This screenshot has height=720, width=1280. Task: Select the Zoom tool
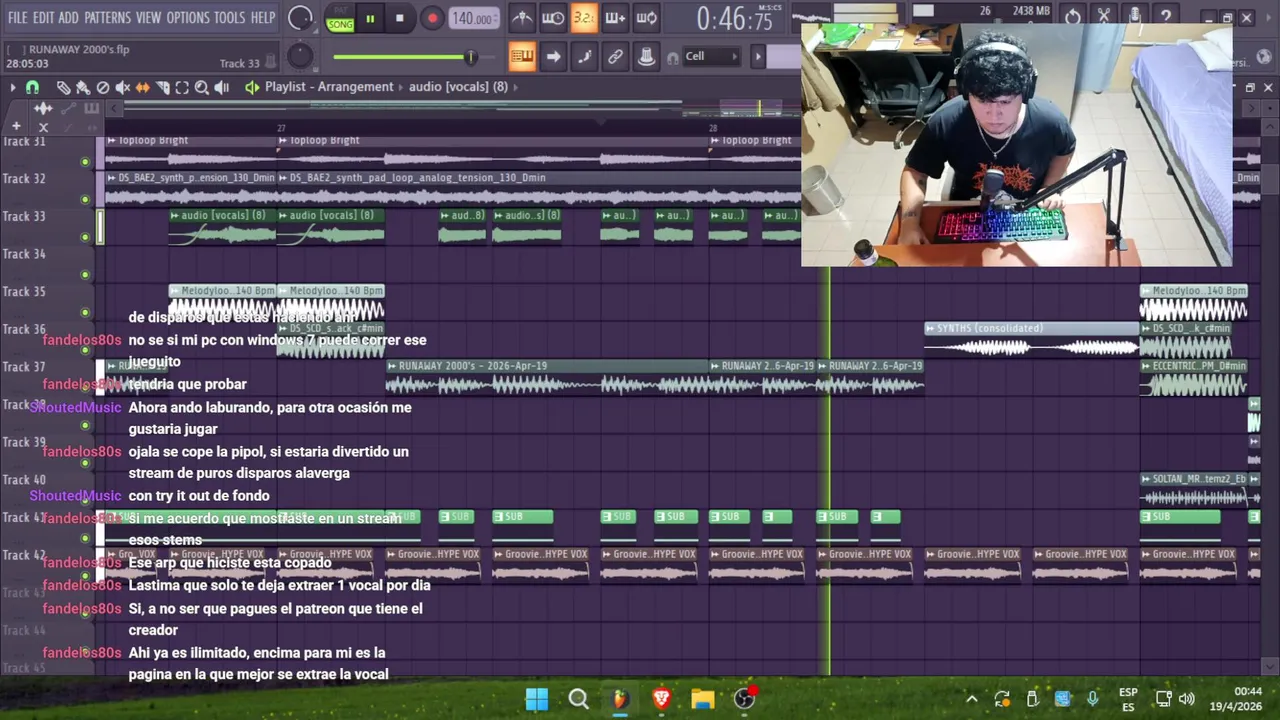[x=202, y=88]
